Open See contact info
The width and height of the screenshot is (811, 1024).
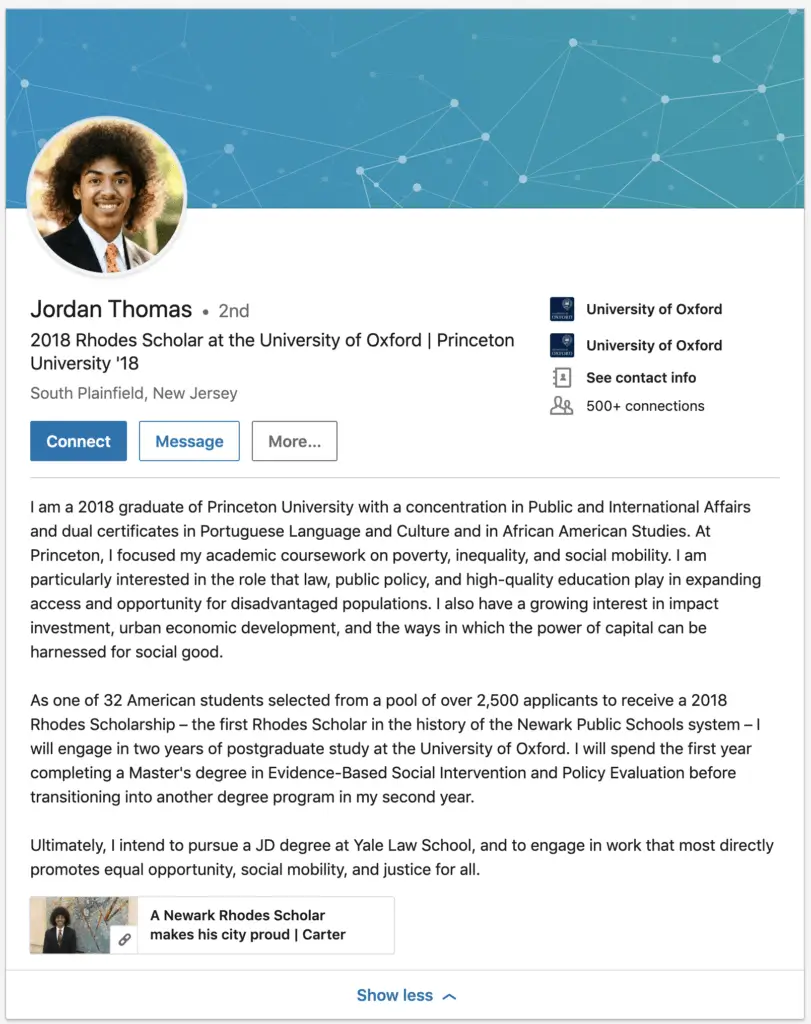coord(641,377)
